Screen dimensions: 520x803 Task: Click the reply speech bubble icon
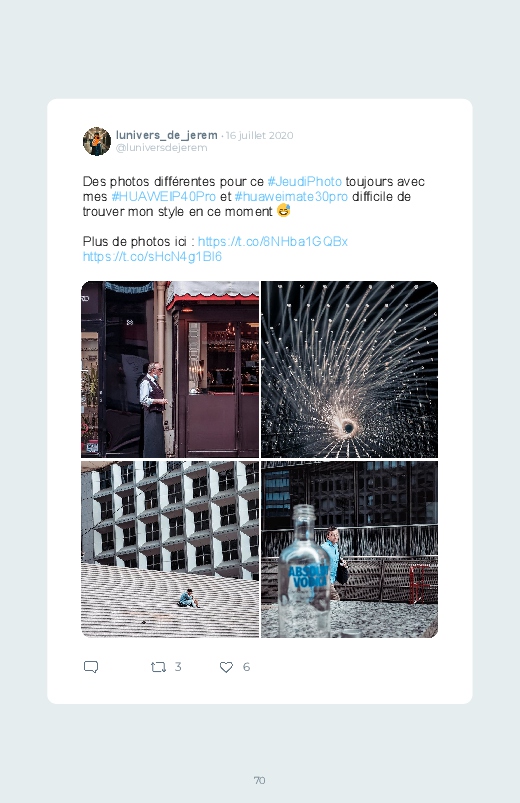91,667
